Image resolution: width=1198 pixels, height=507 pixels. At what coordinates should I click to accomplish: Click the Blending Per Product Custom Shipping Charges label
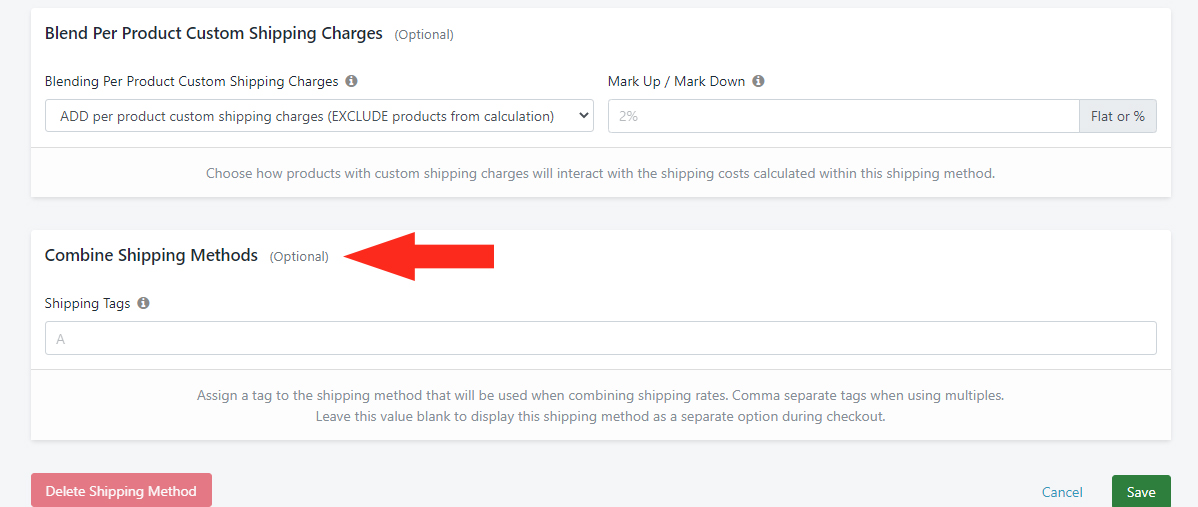[x=192, y=82]
